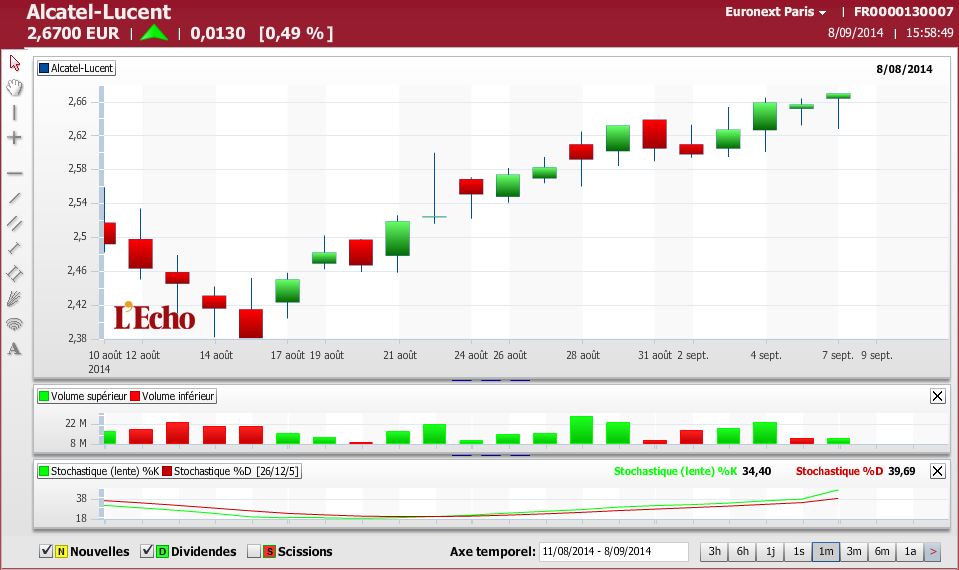Image resolution: width=959 pixels, height=570 pixels.
Task: Select the measuring segment tool
Action: coord(15,248)
